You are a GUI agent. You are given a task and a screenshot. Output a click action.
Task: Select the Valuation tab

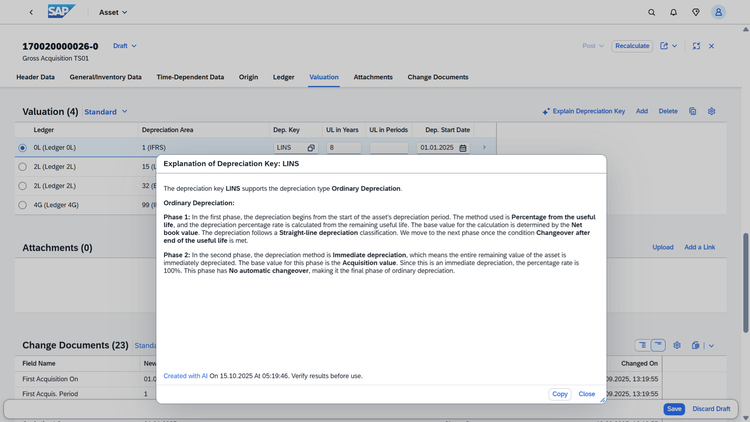pos(324,77)
